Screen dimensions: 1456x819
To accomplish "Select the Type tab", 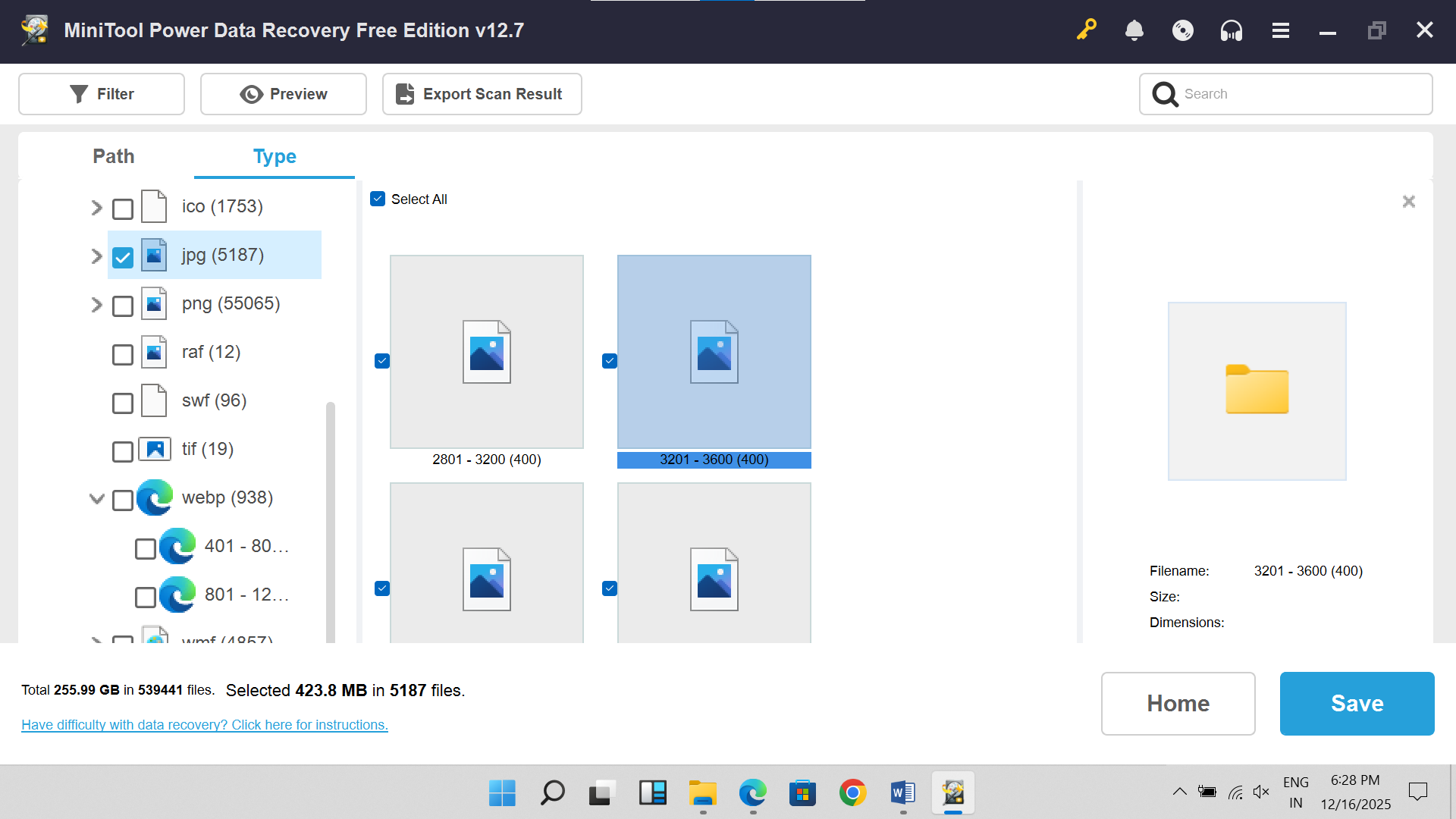I will pos(275,156).
